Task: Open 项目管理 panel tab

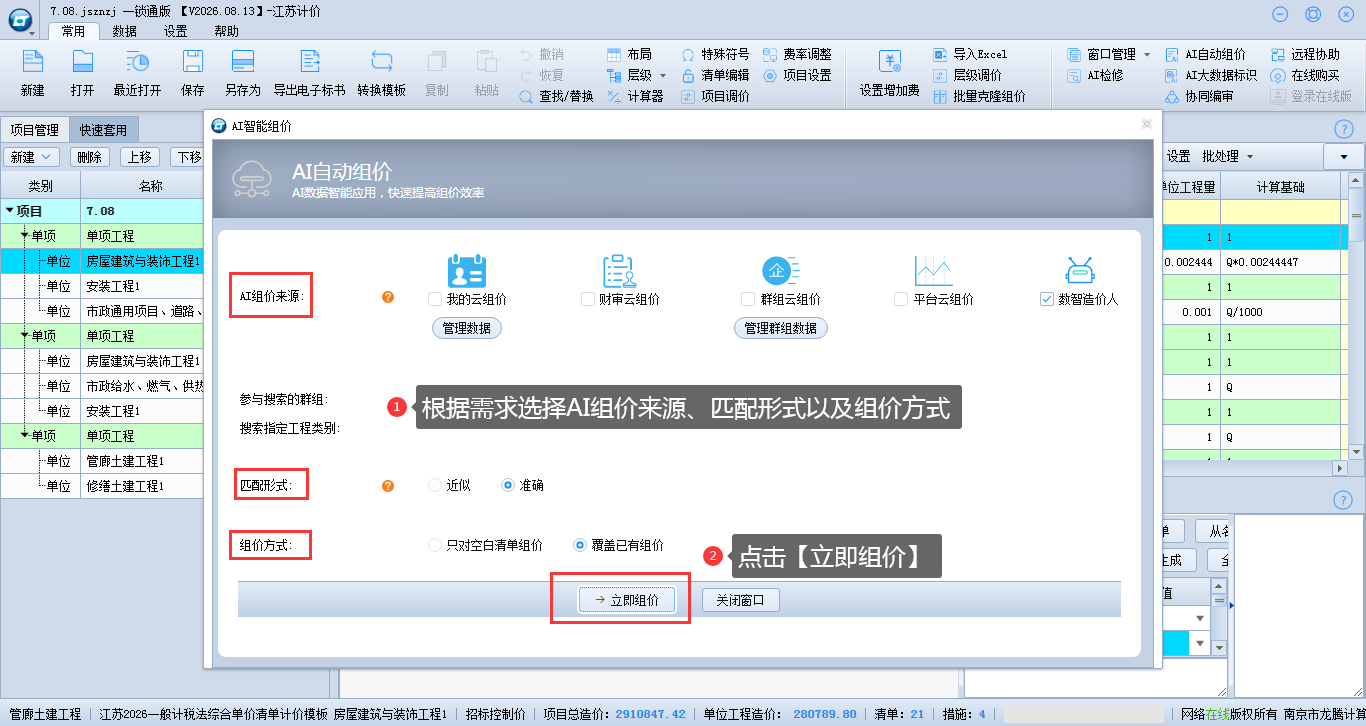Action: pos(35,130)
